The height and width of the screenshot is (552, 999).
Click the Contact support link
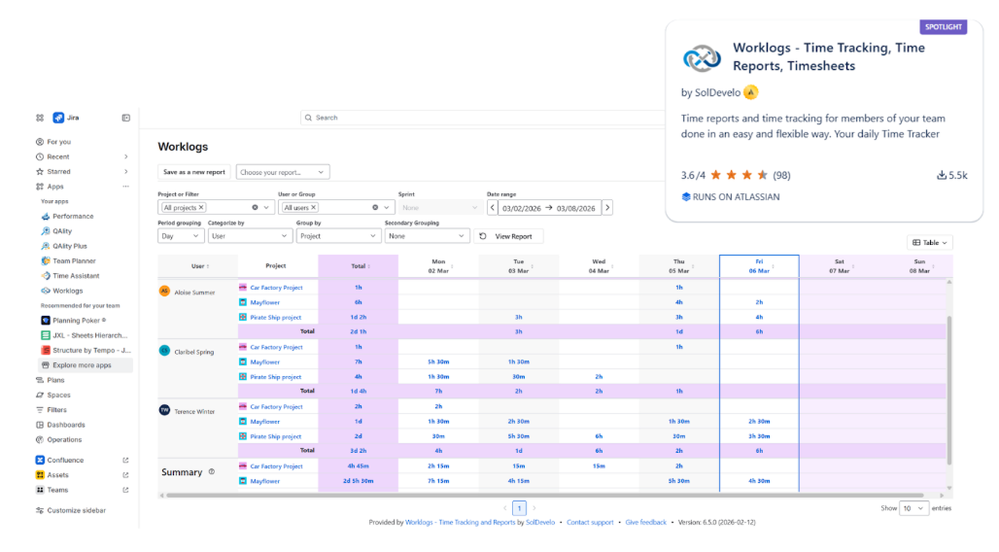[x=590, y=523]
